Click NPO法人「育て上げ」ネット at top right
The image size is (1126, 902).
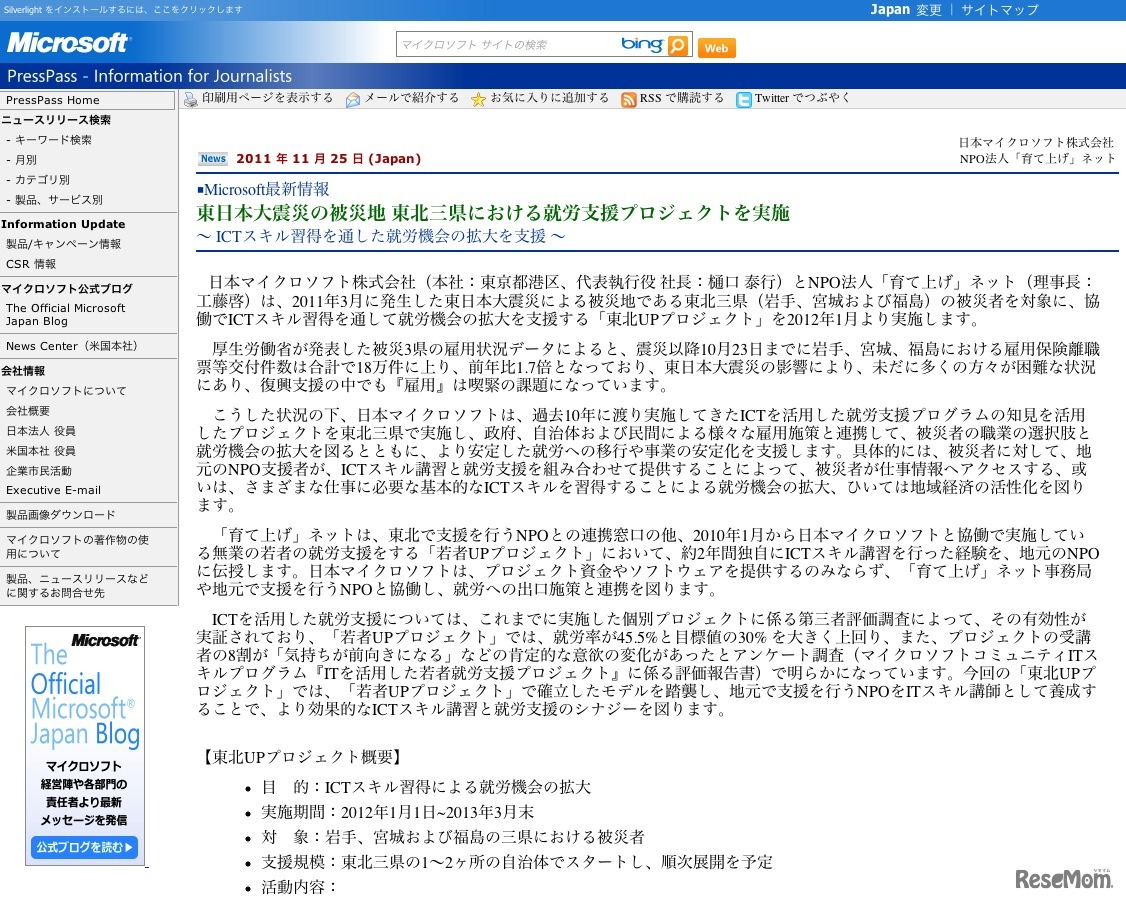click(1038, 159)
